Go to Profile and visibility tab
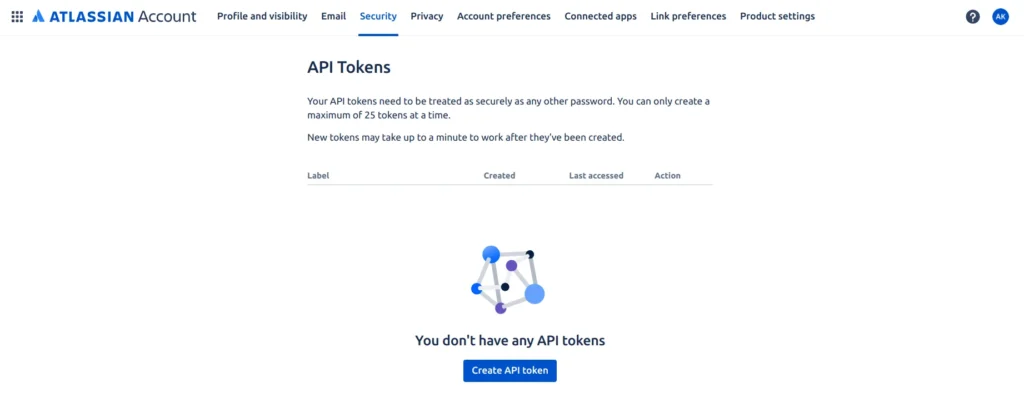Image resolution: width=1024 pixels, height=402 pixels. 262,17
